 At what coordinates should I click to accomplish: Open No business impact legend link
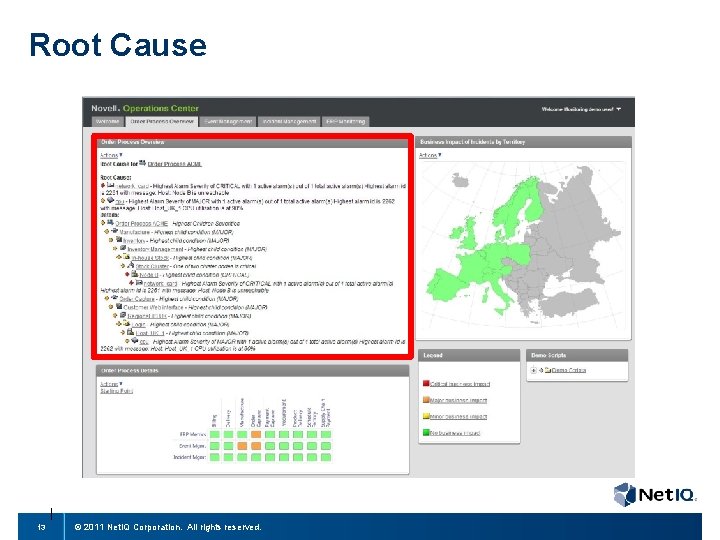455,433
